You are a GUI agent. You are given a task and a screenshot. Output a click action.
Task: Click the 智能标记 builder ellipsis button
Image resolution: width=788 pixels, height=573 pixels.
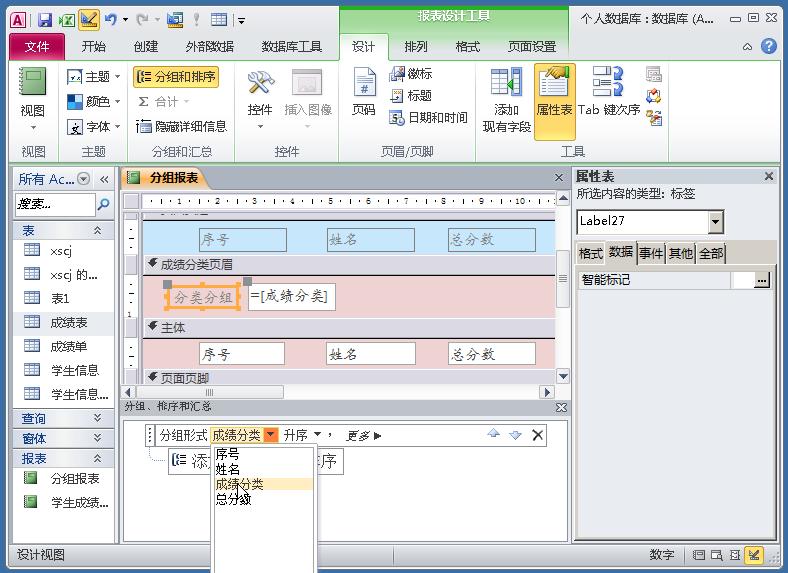(x=762, y=280)
